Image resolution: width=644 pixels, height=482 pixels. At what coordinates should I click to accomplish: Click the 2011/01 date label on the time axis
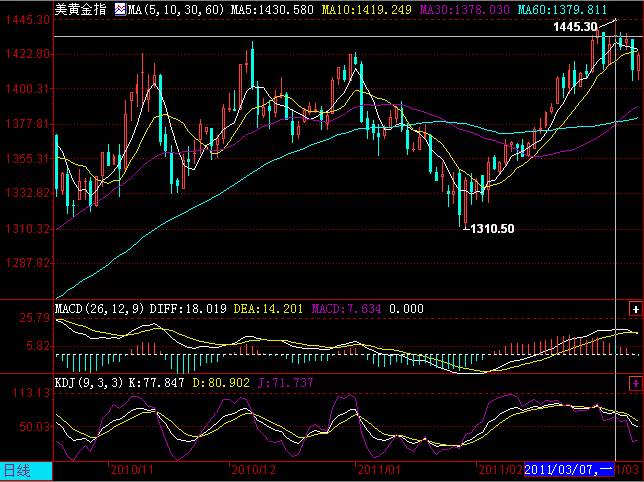pyautogui.click(x=379, y=470)
